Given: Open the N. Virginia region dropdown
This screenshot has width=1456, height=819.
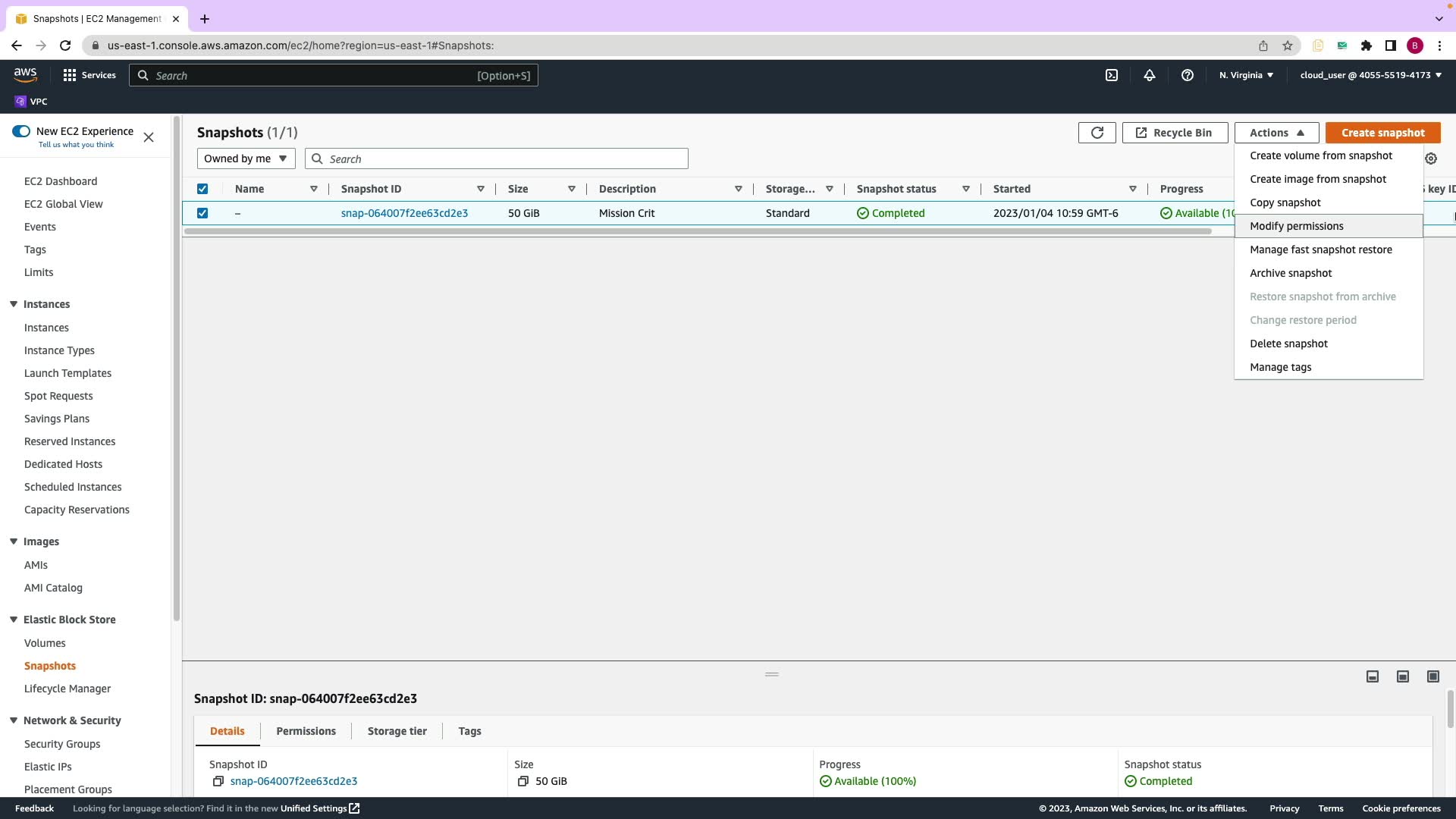Looking at the screenshot, I should coord(1246,75).
